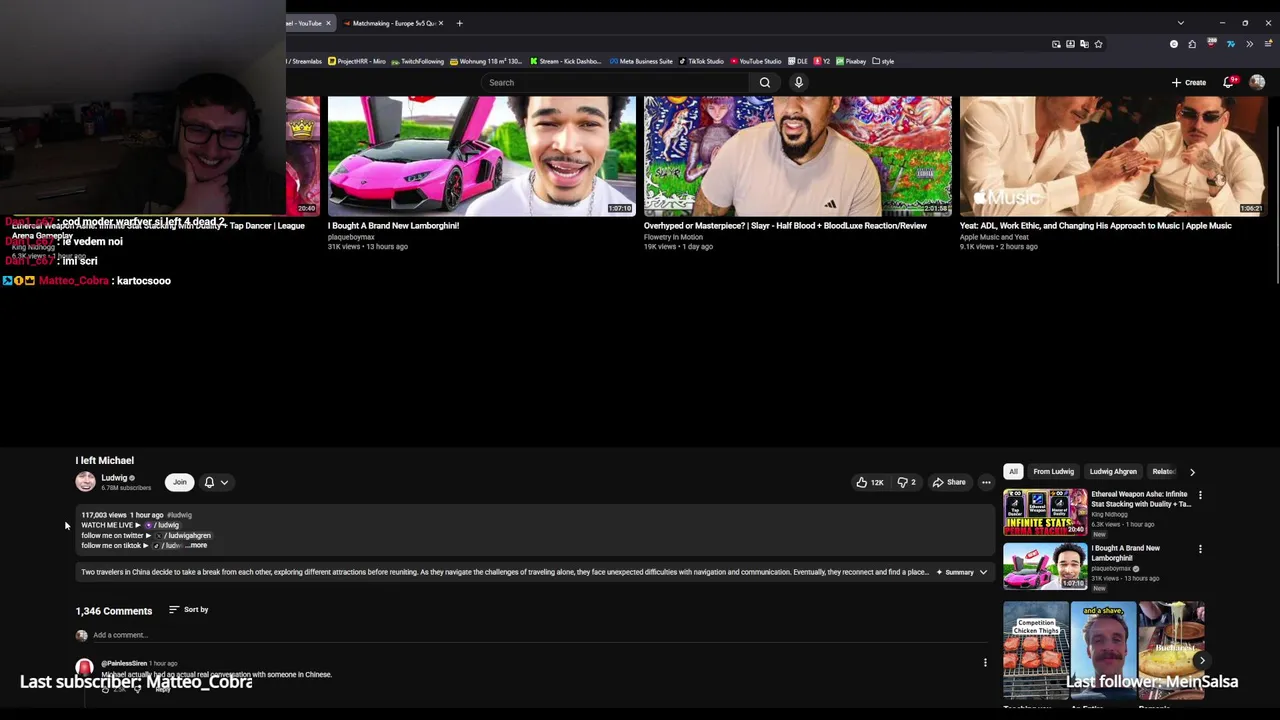Image resolution: width=1280 pixels, height=720 pixels.
Task: Open menu for Ethereal Weapon Ashe sidebar video
Action: tap(1200, 495)
